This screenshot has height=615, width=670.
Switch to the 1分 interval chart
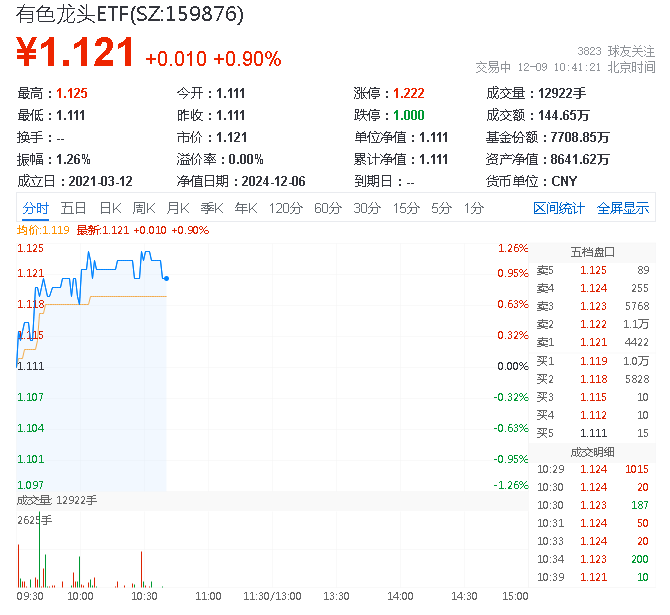(x=474, y=208)
